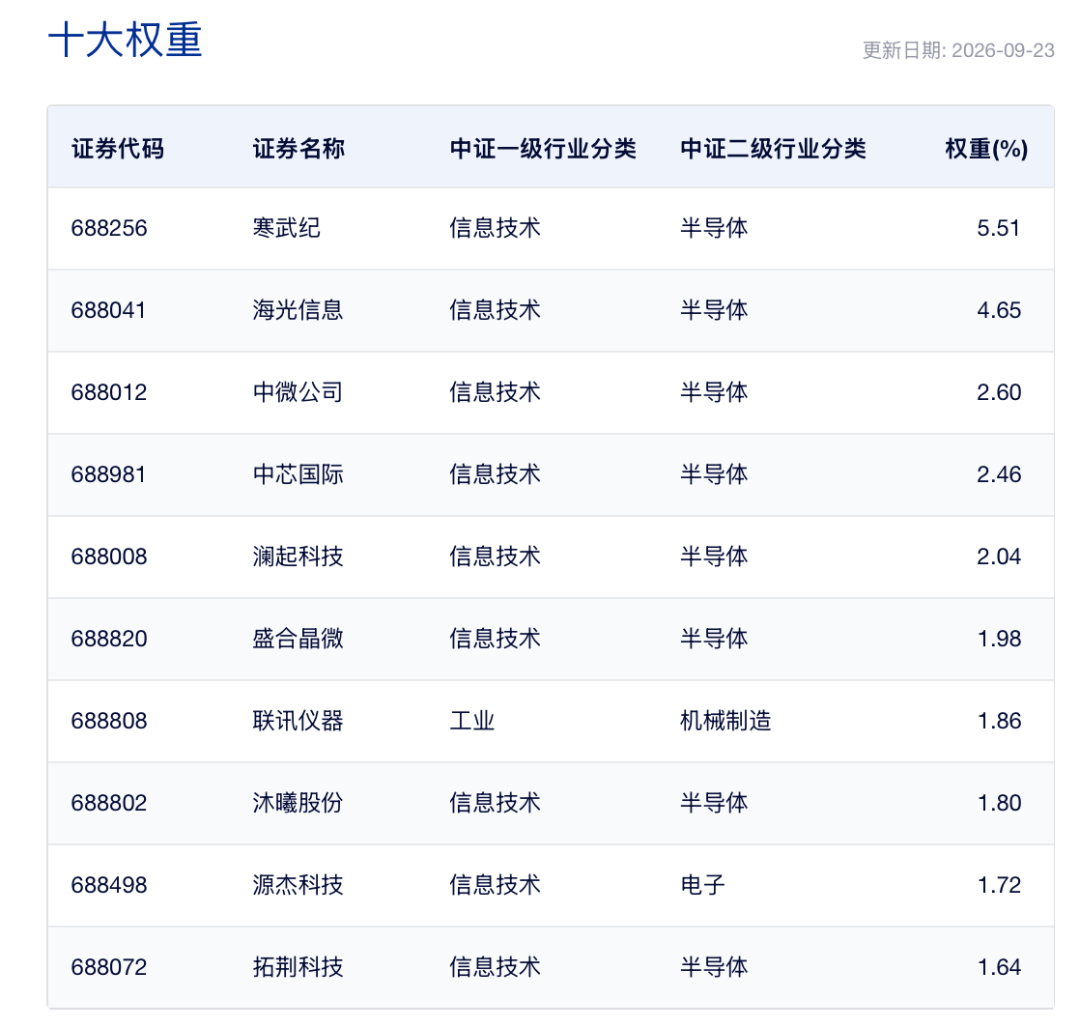Select security code 688072
Image resolution: width=1080 pixels, height=1028 pixels.
click(x=109, y=967)
